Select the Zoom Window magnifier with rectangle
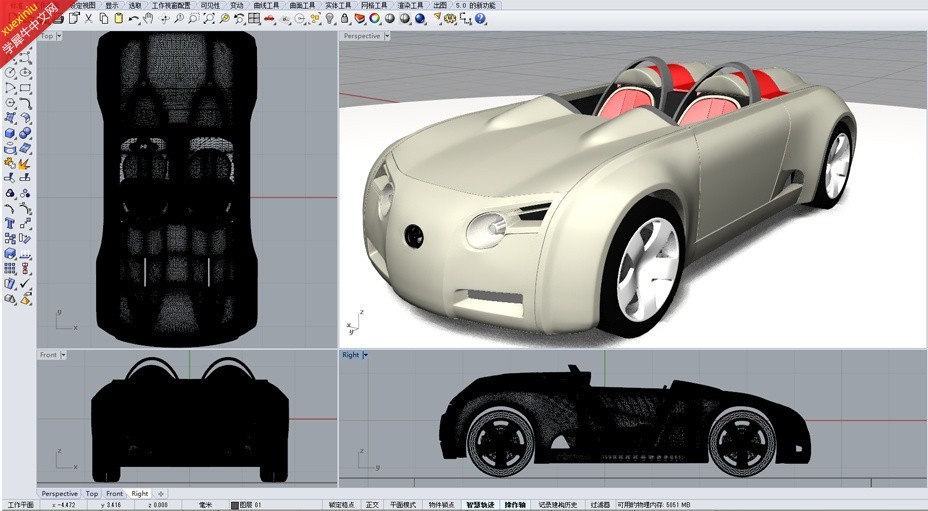The height and width of the screenshot is (511, 928). [x=194, y=18]
